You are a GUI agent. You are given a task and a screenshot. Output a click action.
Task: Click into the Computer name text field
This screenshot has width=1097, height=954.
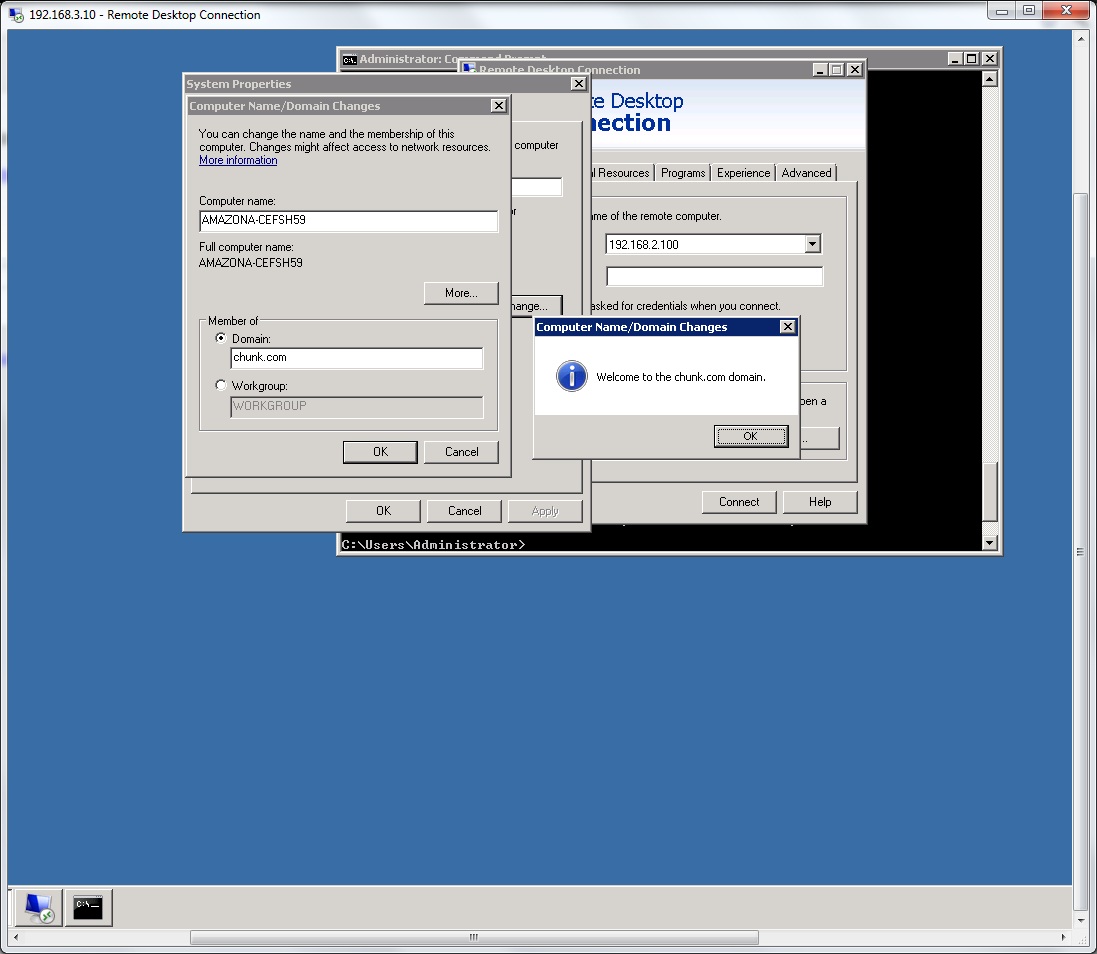(348, 220)
